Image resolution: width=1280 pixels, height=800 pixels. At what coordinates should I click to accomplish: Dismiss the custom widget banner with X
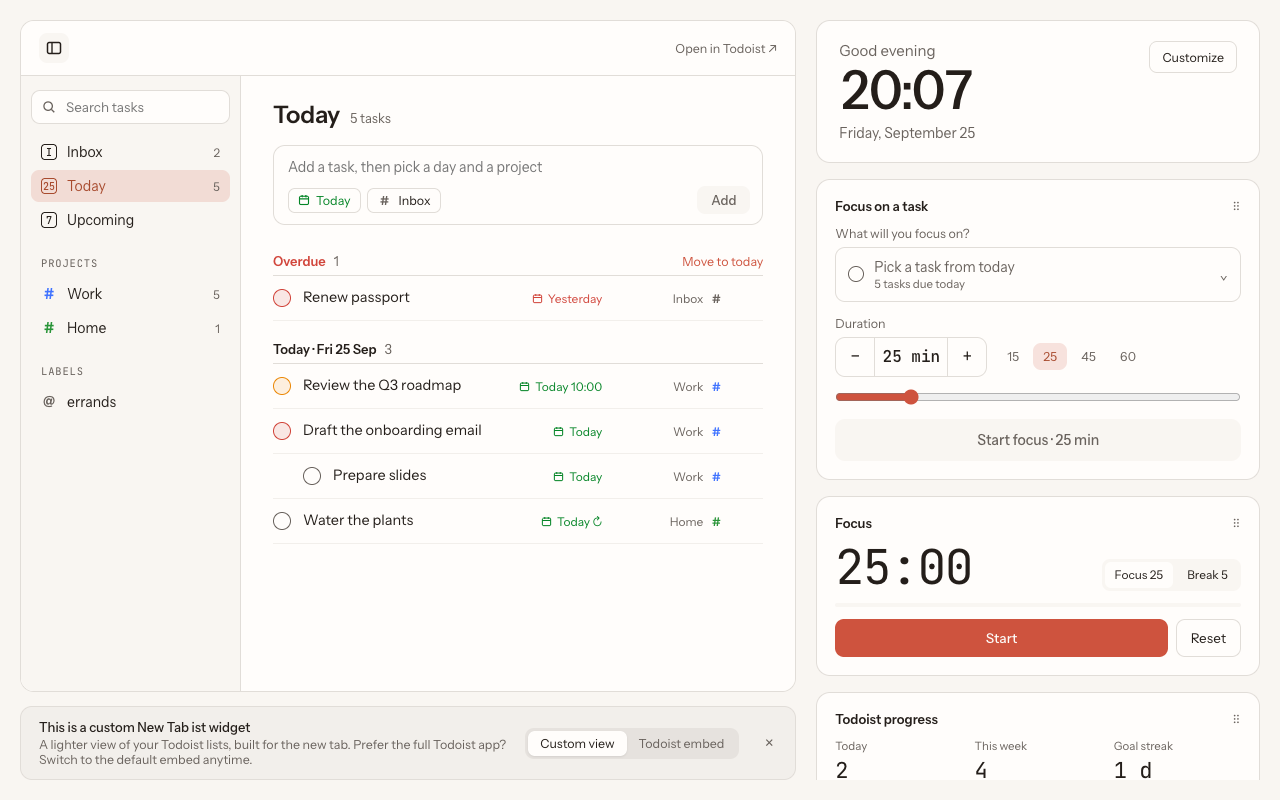pos(769,743)
